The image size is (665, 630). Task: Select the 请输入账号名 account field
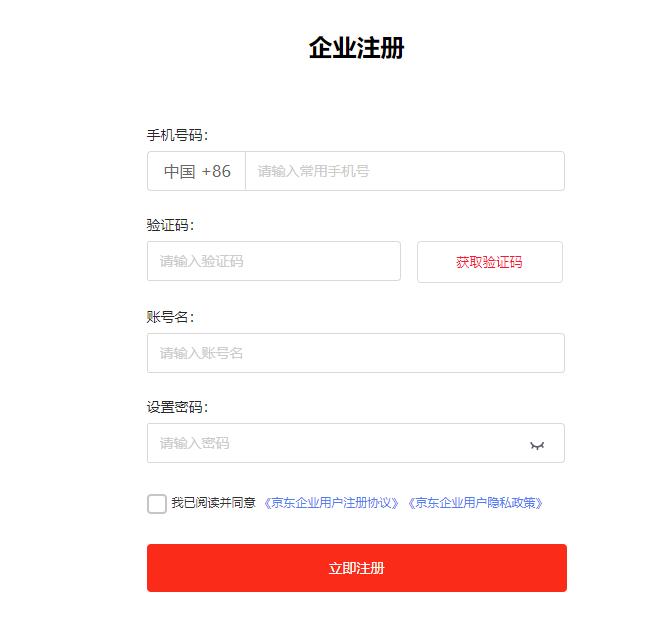pyautogui.click(x=355, y=353)
